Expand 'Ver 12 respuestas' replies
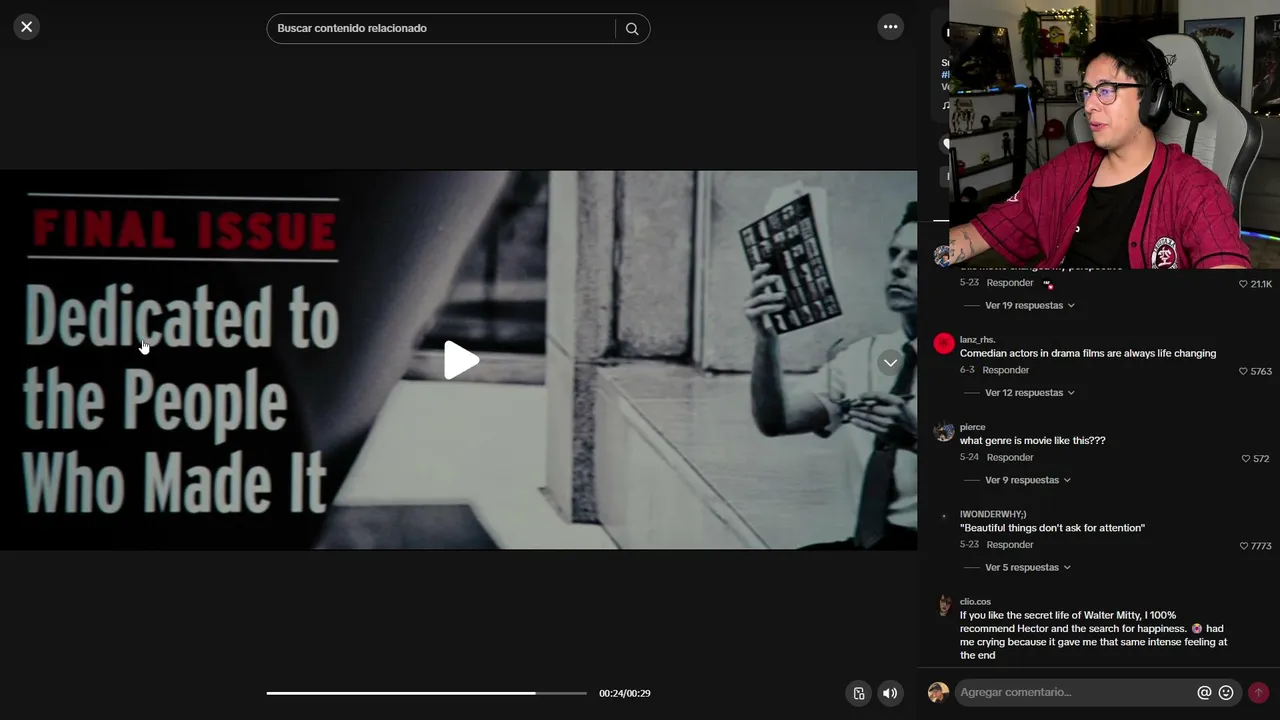 (x=1030, y=393)
